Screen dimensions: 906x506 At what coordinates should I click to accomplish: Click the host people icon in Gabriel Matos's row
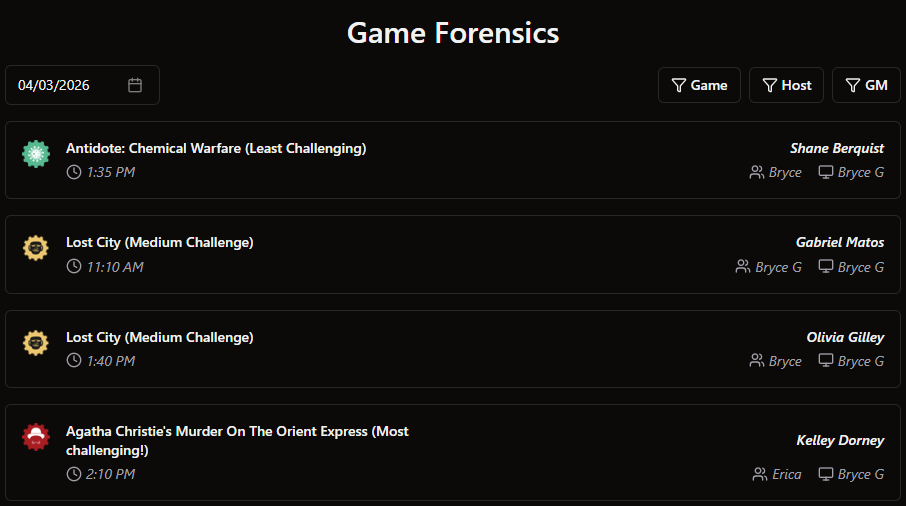[742, 267]
